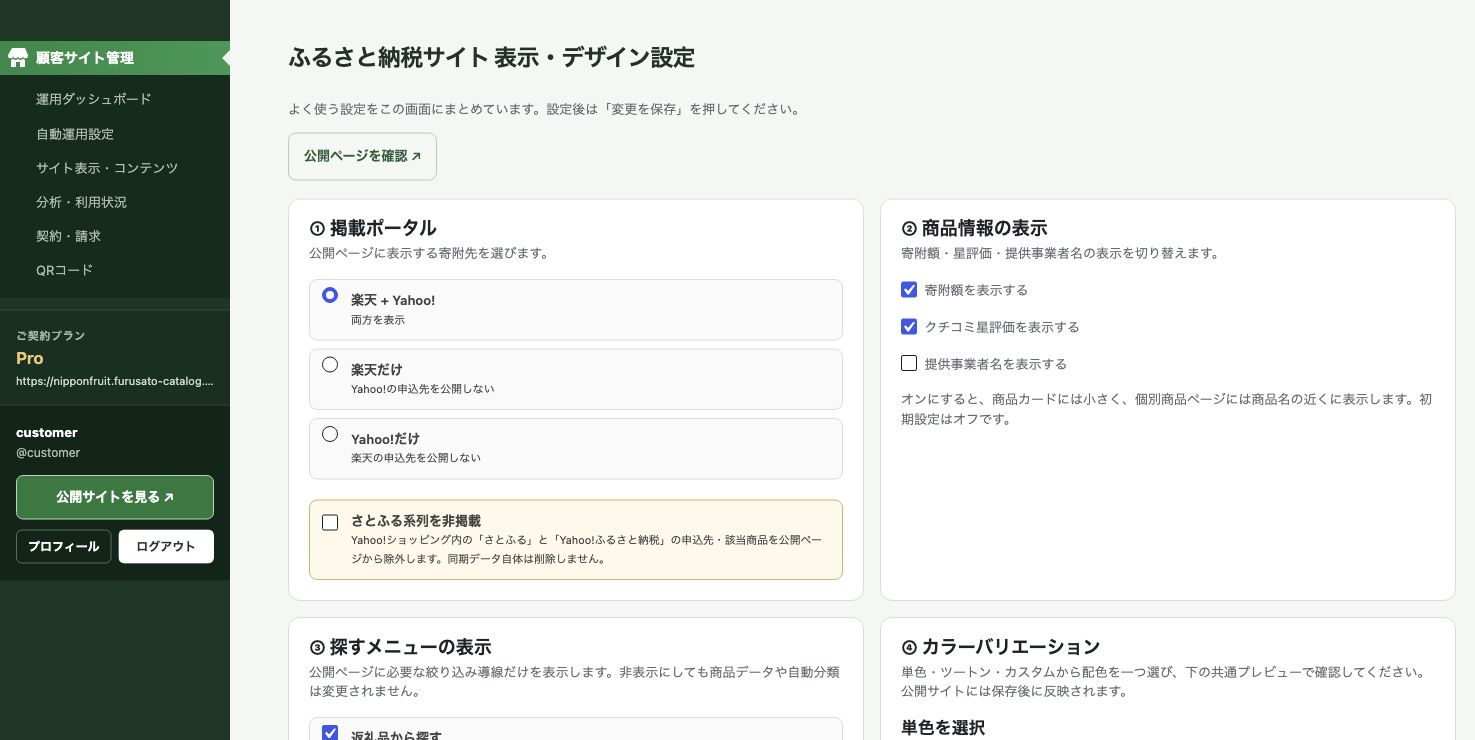Click the site URL nipponfruit.furusato-catalog

click(115, 381)
